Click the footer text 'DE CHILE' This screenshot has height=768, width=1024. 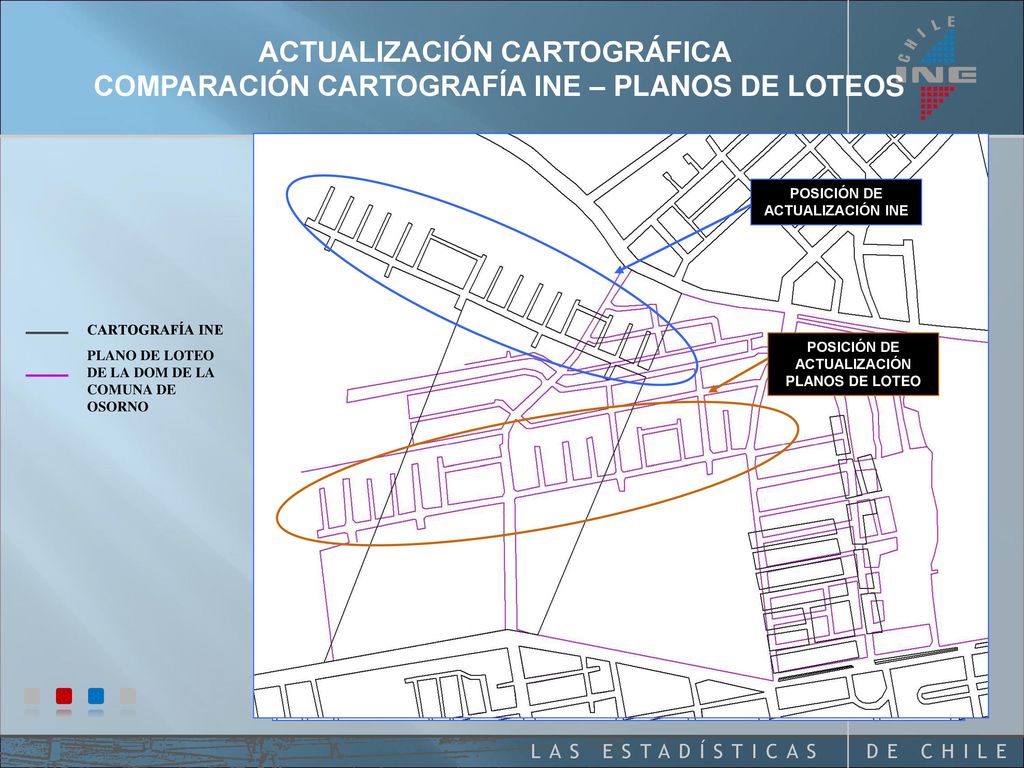[x=936, y=751]
